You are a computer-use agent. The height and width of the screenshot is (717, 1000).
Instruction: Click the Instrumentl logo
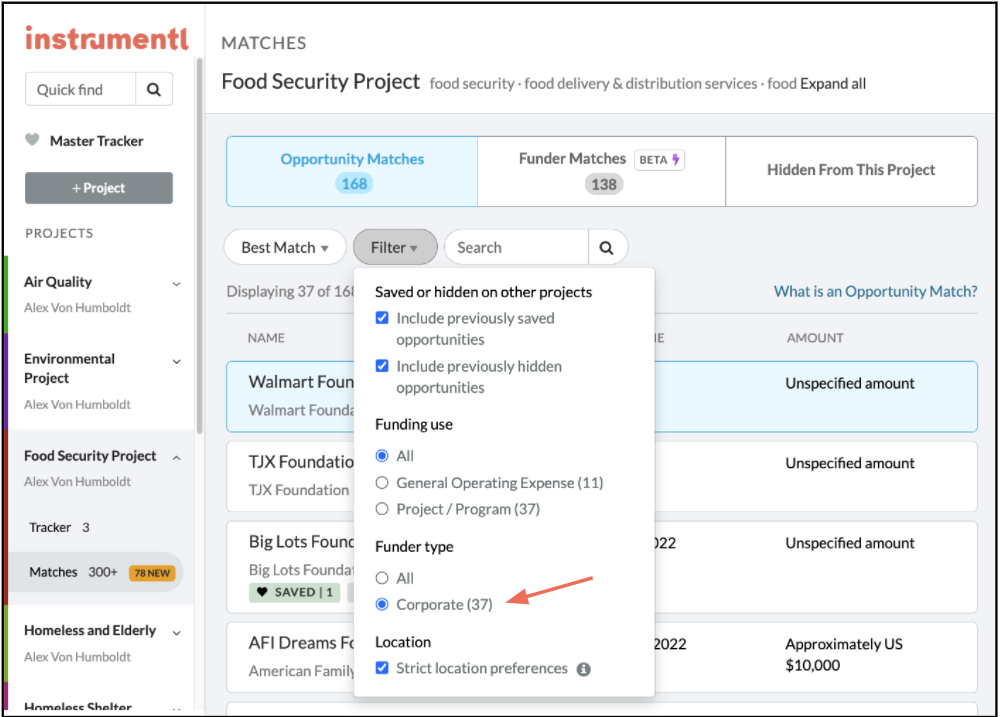(106, 38)
